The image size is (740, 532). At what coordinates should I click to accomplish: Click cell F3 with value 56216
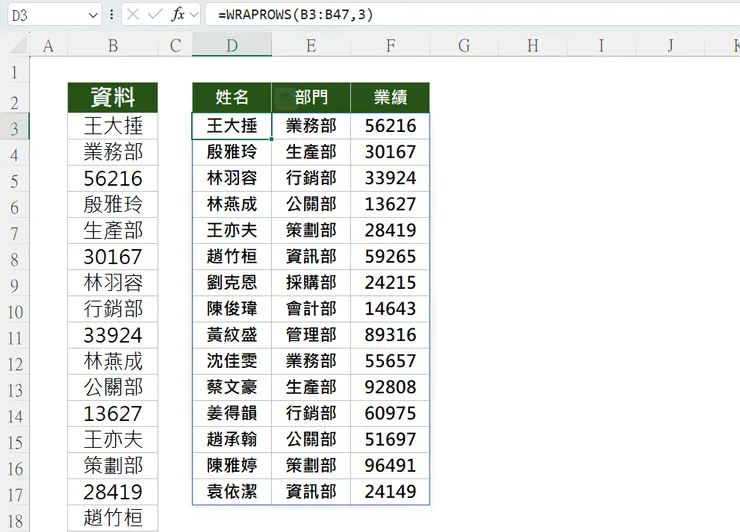[390, 126]
